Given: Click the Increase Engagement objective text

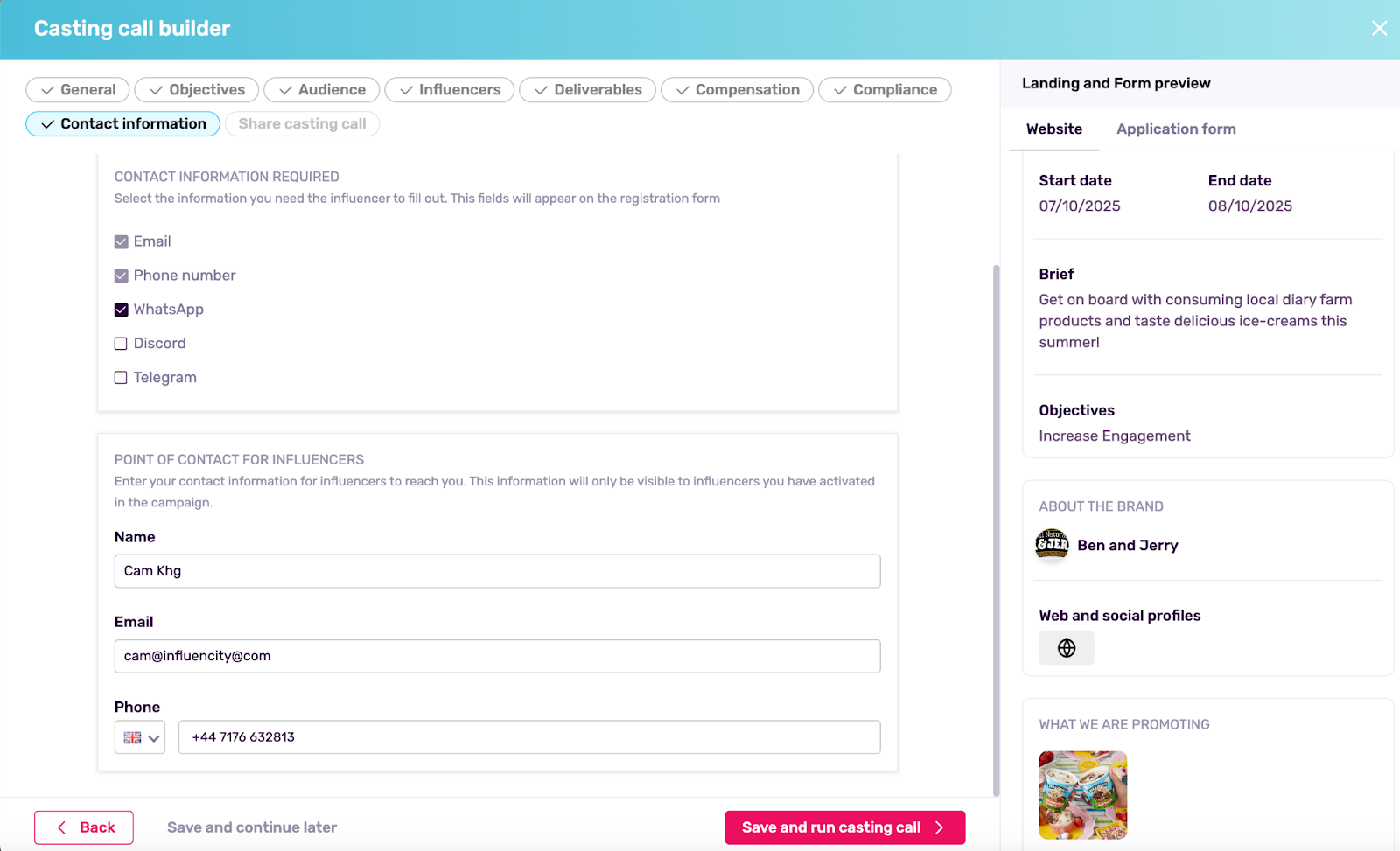Looking at the screenshot, I should [1115, 436].
